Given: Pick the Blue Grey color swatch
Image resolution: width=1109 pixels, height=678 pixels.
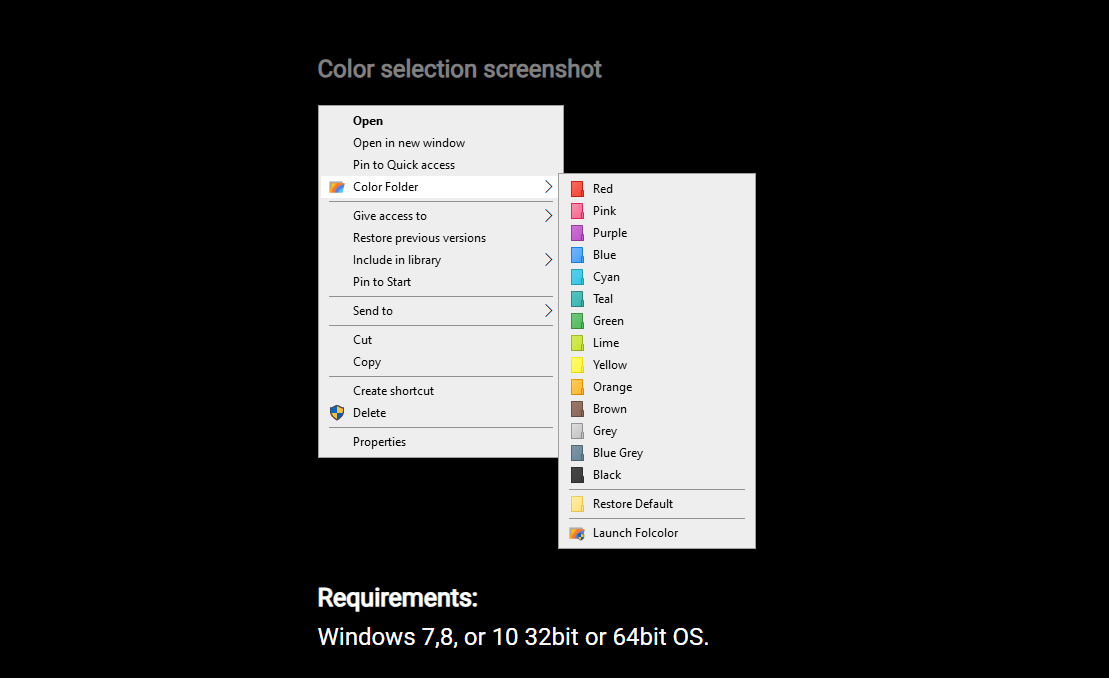Looking at the screenshot, I should (577, 452).
